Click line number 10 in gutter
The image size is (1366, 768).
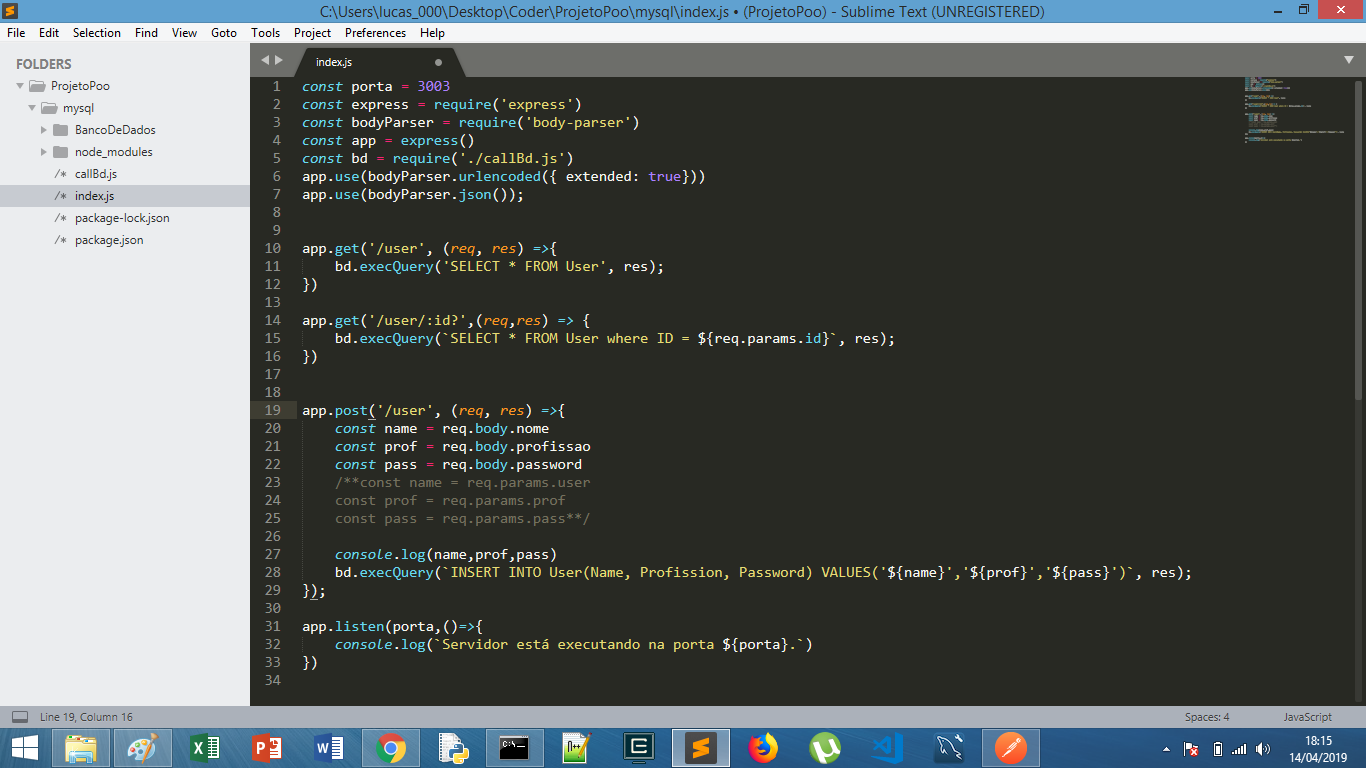point(273,248)
